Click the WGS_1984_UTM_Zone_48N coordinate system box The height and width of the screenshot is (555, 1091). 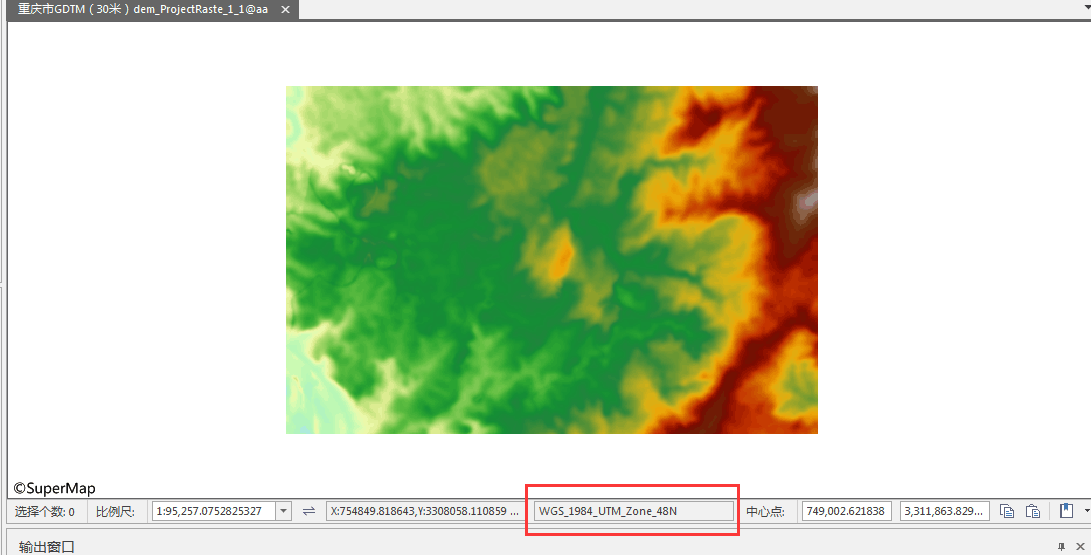[634, 511]
